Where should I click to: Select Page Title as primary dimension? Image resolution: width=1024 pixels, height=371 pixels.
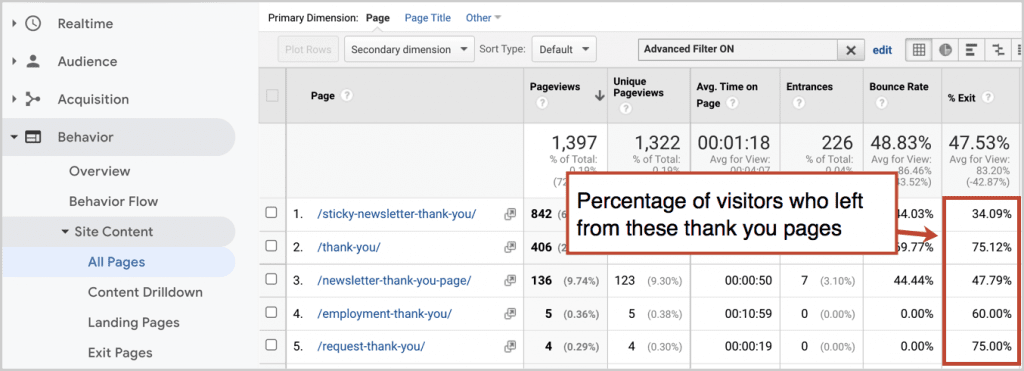[x=428, y=18]
